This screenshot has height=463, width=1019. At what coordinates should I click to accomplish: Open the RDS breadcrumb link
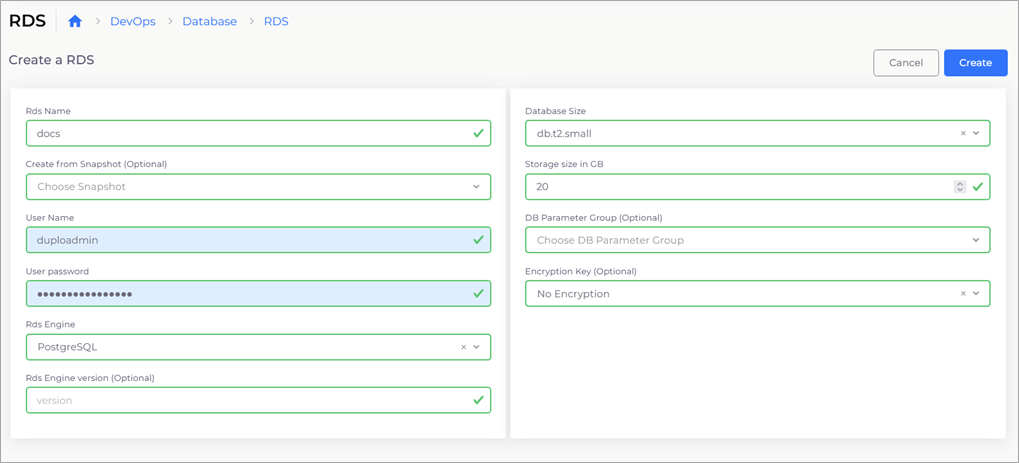pos(276,21)
